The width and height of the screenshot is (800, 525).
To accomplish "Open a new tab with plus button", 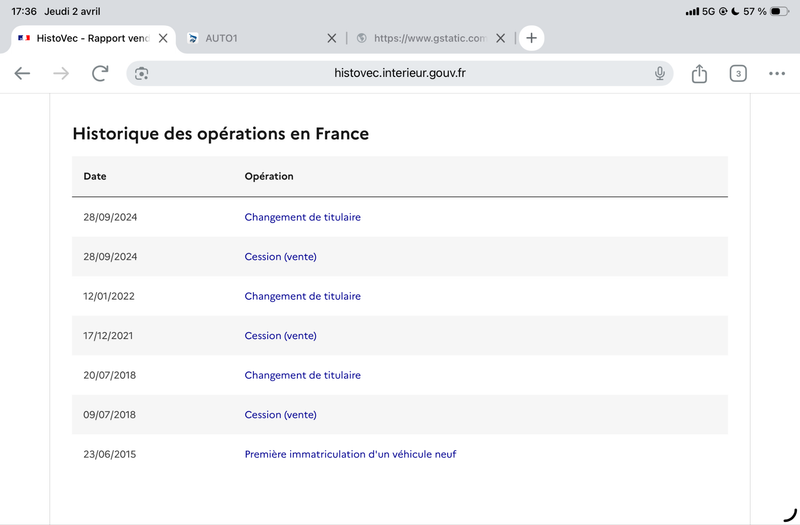I will (x=531, y=38).
